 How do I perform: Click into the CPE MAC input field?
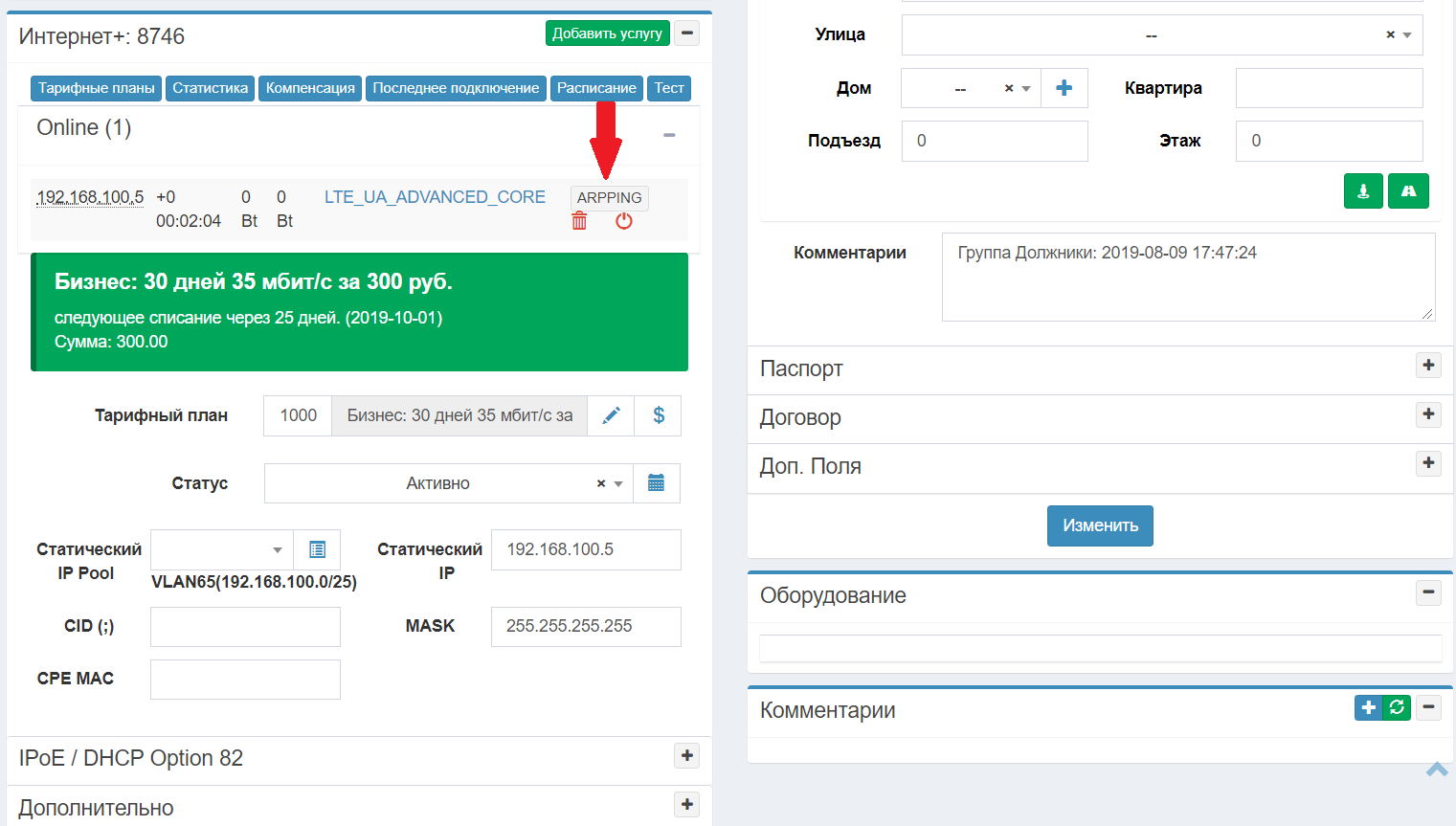tap(245, 680)
